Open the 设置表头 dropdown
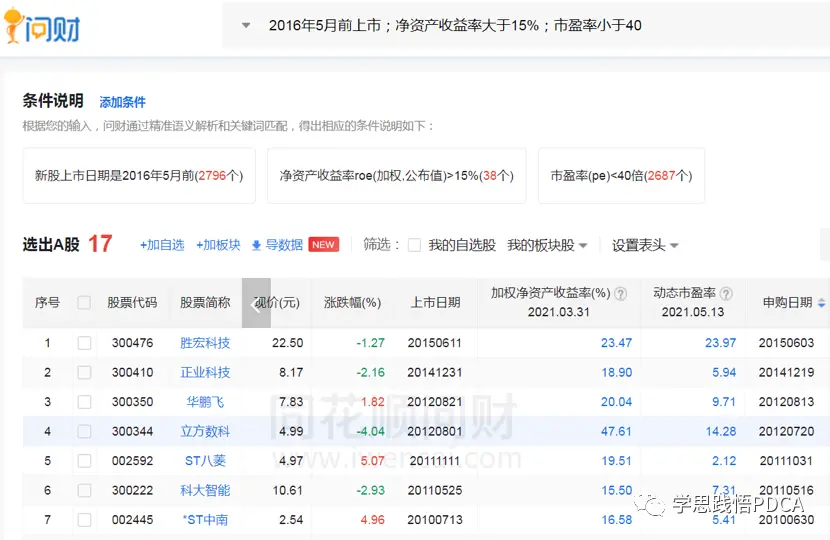The height and width of the screenshot is (540, 830). click(645, 245)
